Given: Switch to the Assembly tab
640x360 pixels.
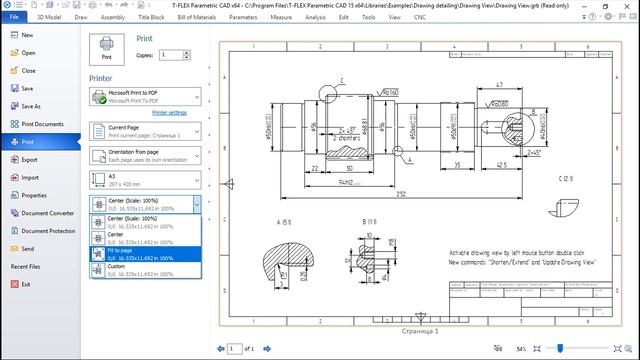Looking at the screenshot, I should click(113, 17).
